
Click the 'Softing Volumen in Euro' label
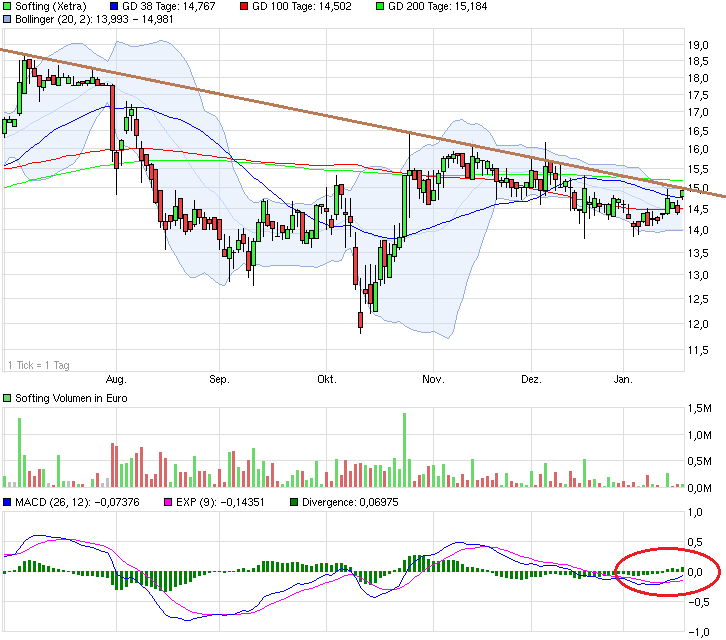[x=71, y=398]
